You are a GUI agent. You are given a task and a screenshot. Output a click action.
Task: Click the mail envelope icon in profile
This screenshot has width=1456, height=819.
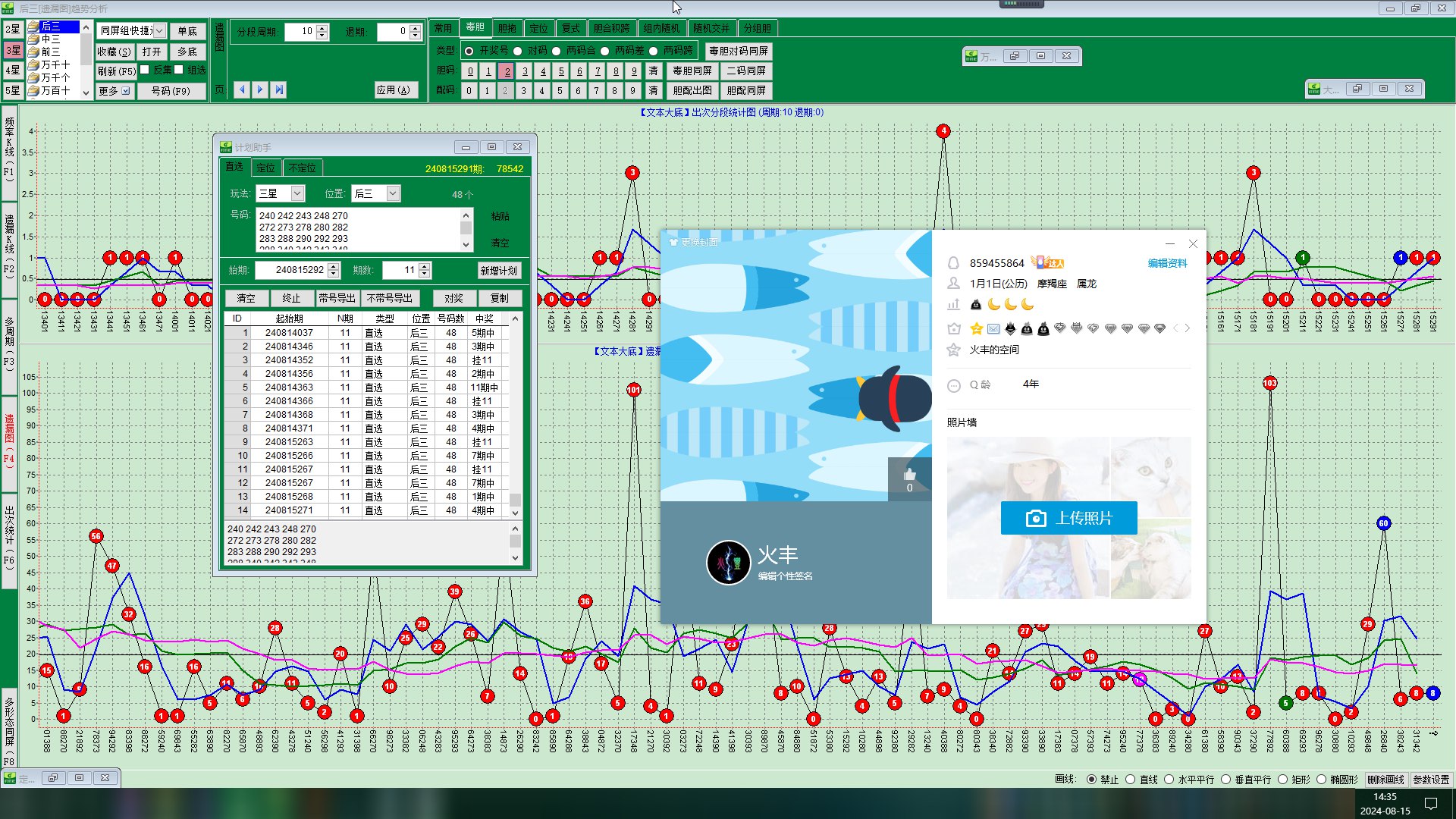(993, 328)
